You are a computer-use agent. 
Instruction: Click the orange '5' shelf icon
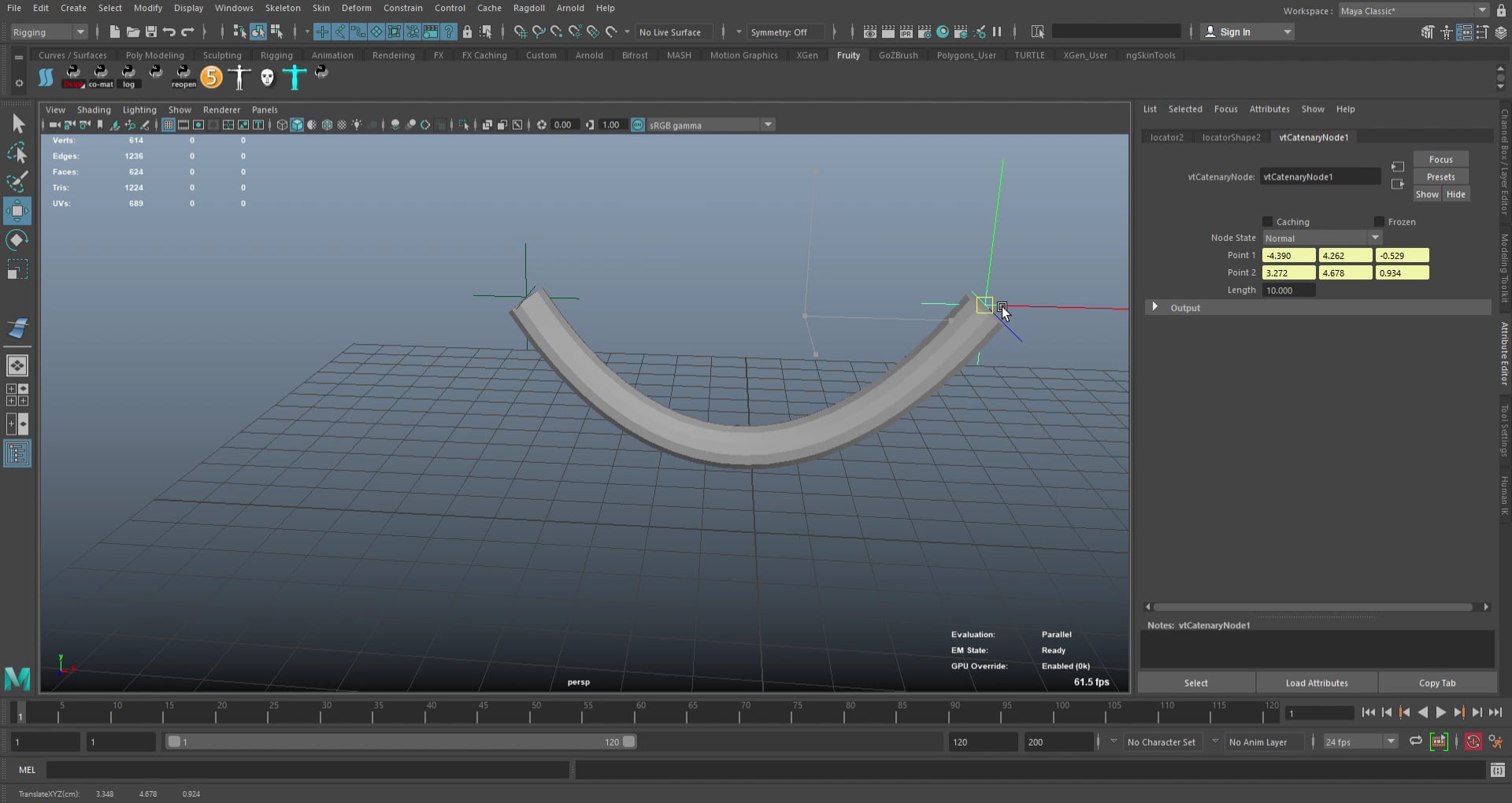click(211, 76)
